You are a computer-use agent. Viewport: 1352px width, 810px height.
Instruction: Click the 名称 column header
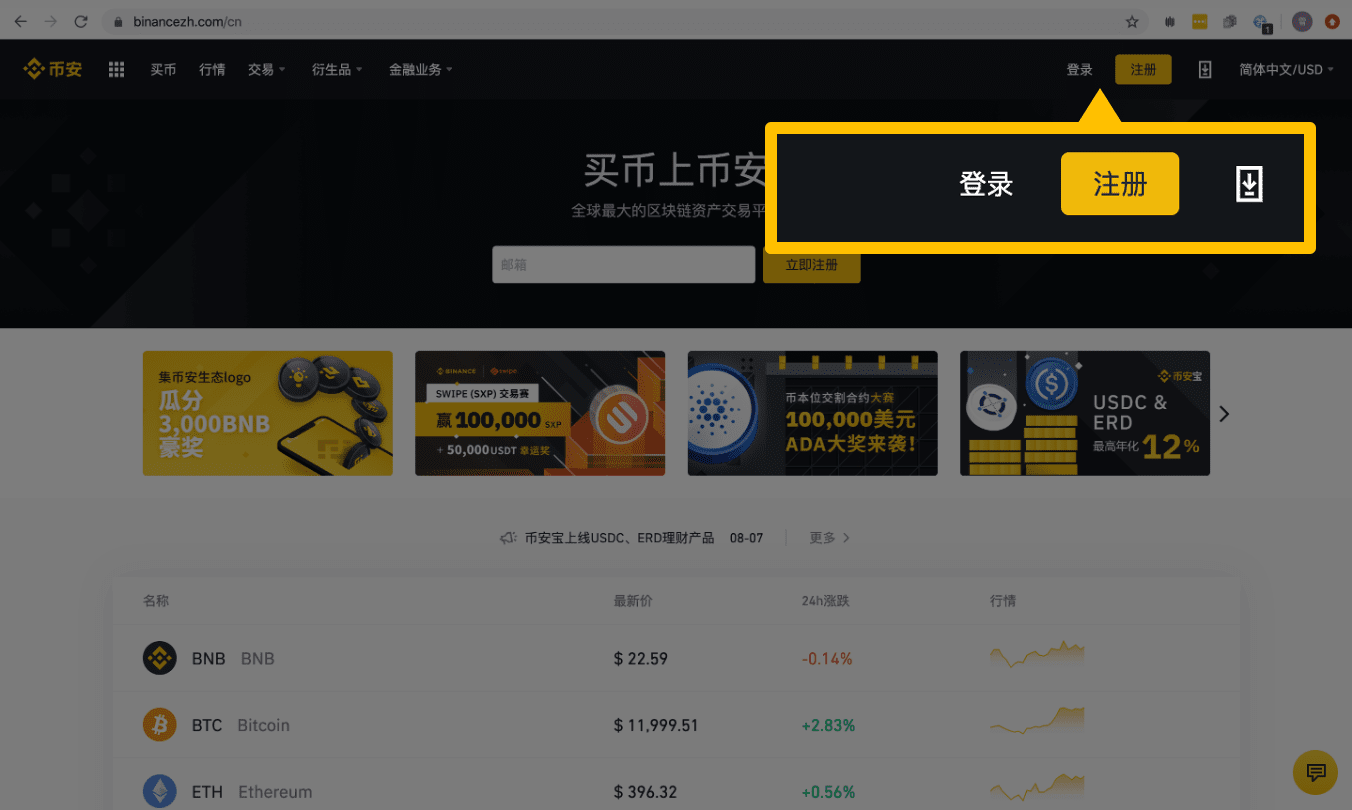pos(156,601)
